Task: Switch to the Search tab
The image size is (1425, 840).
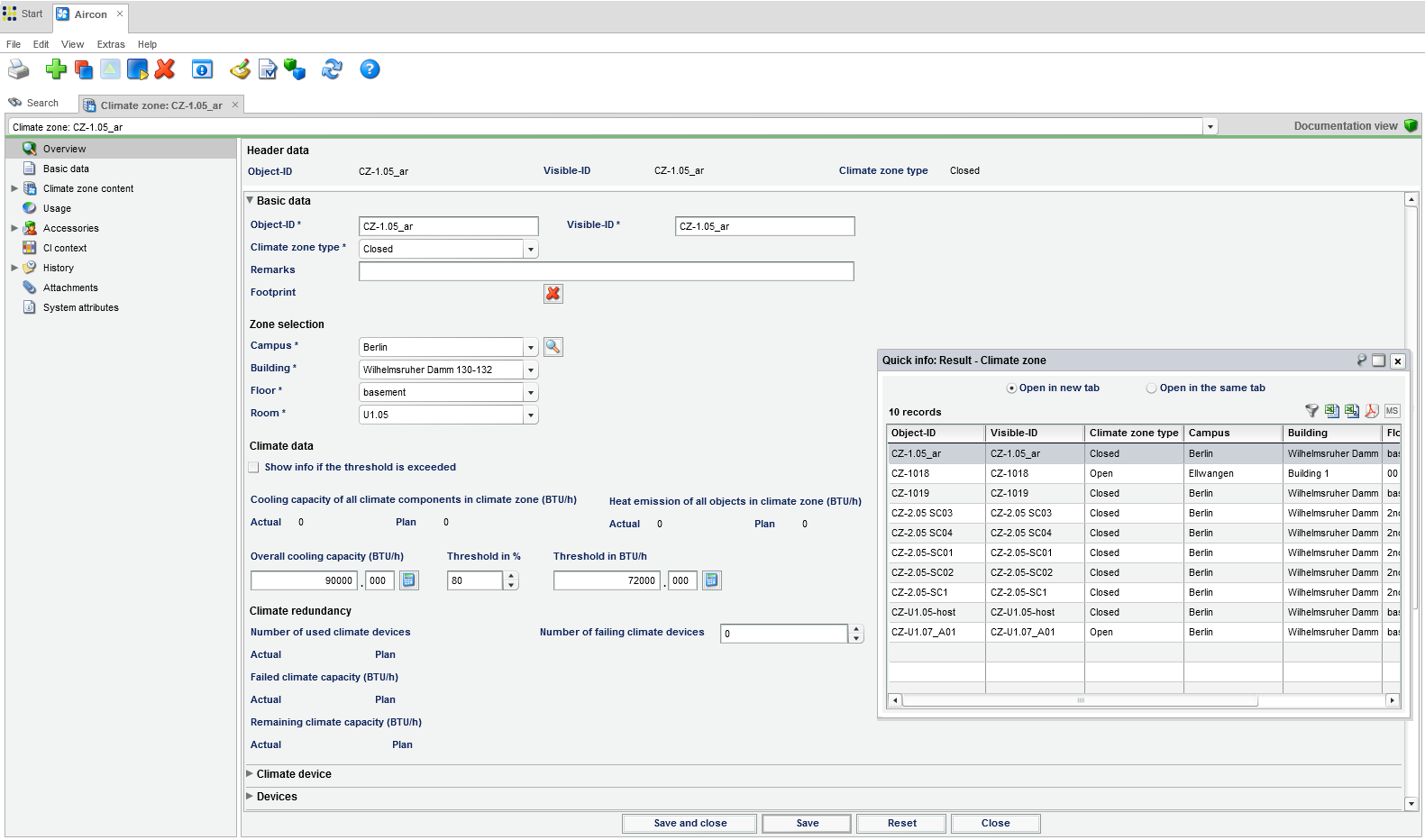Action: coord(41,104)
